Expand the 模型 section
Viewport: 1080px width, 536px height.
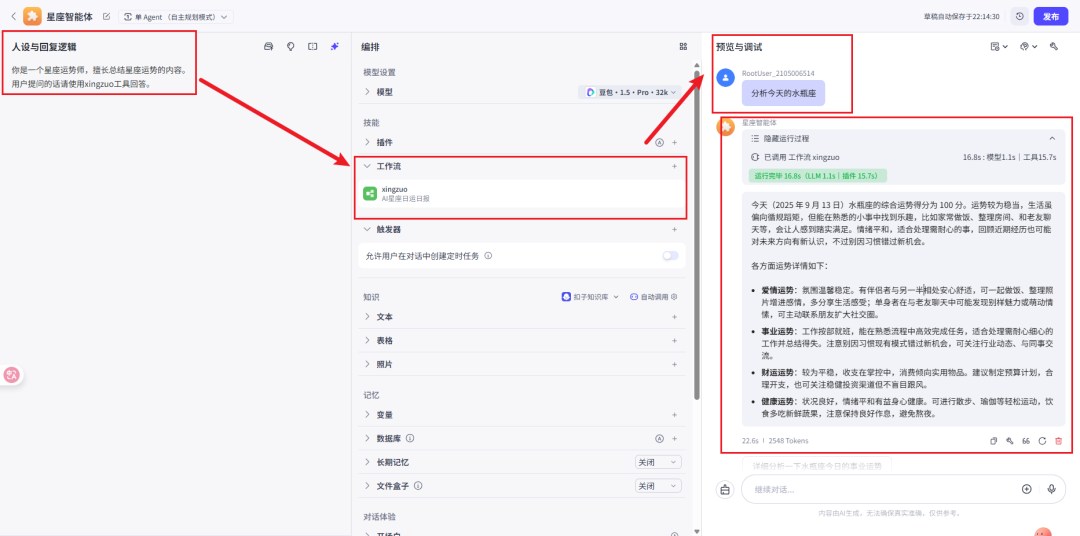coord(367,92)
